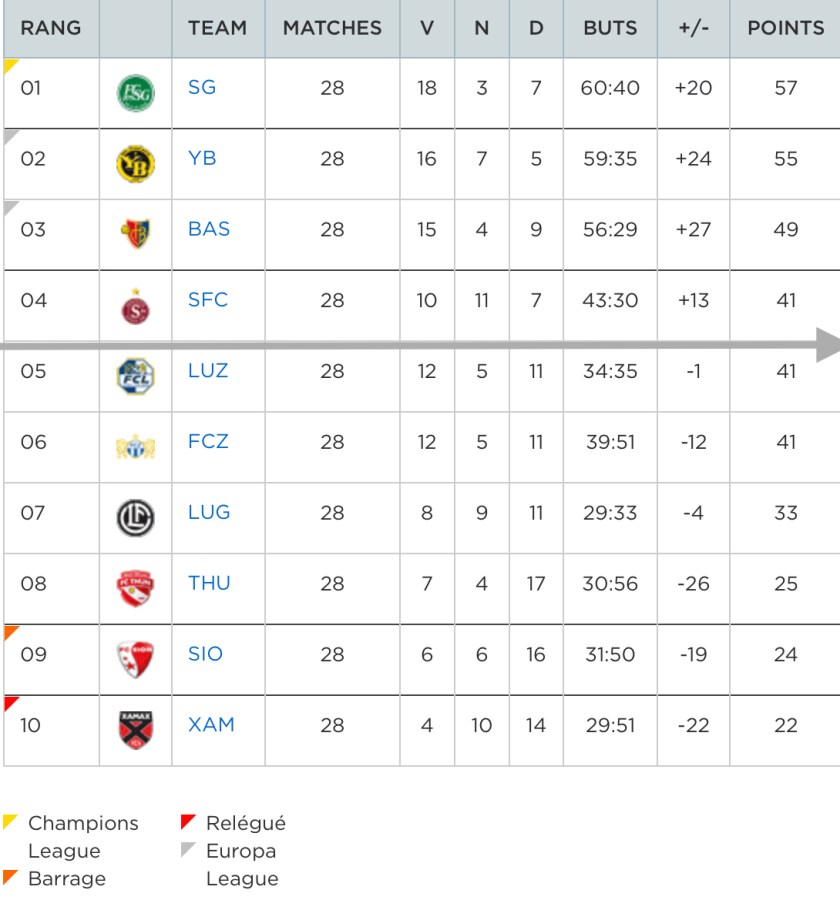Viewport: 840px width, 920px height.
Task: Click the FC Sion crest
Action: click(135, 659)
